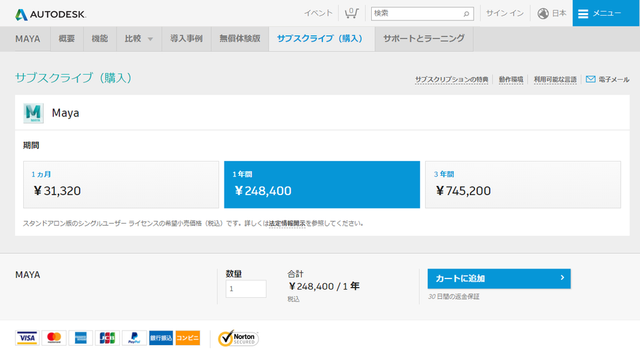Click the search magnifier icon
This screenshot has height=362, width=640.
point(466,14)
